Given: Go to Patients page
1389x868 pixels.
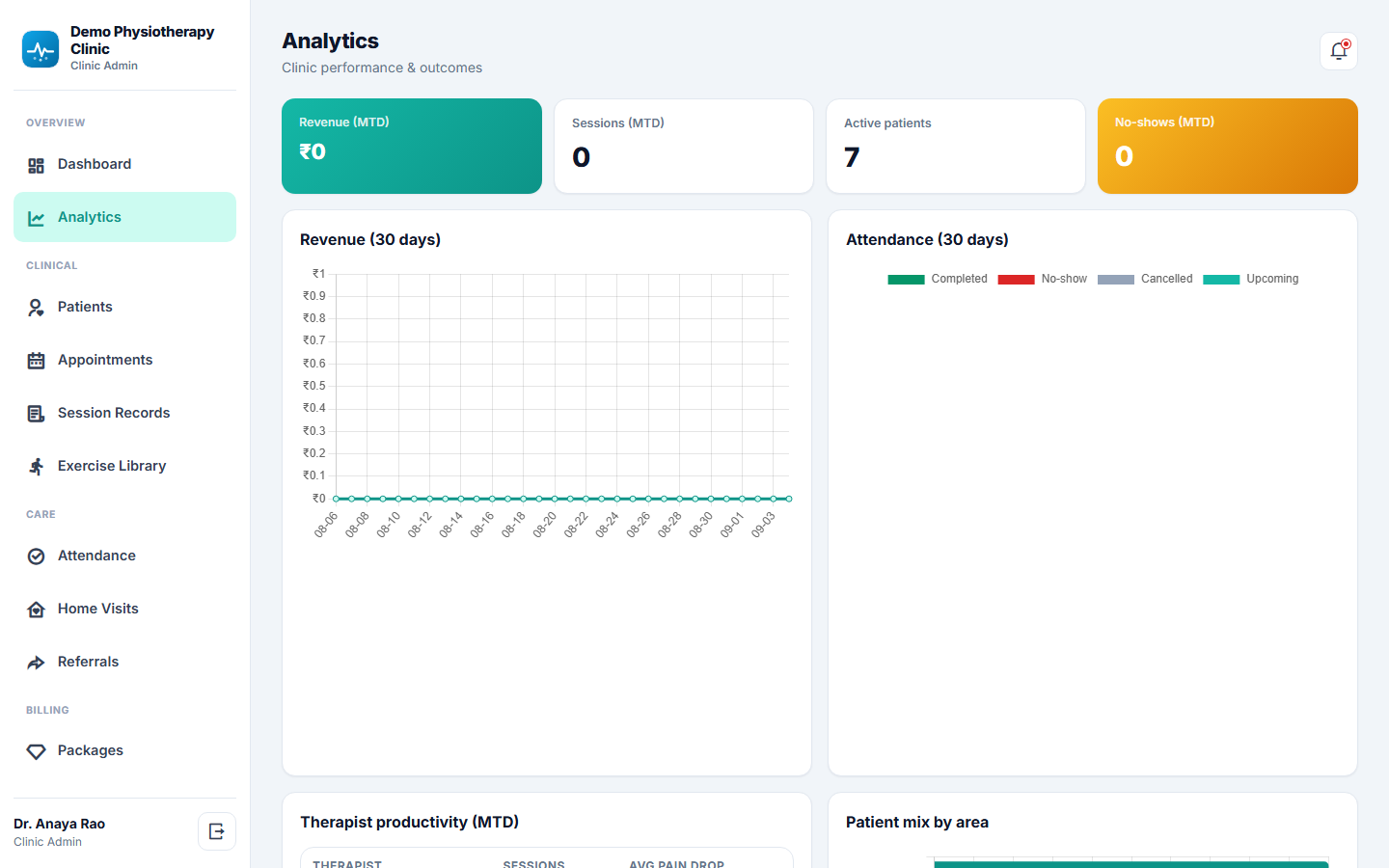Looking at the screenshot, I should (x=124, y=307).
